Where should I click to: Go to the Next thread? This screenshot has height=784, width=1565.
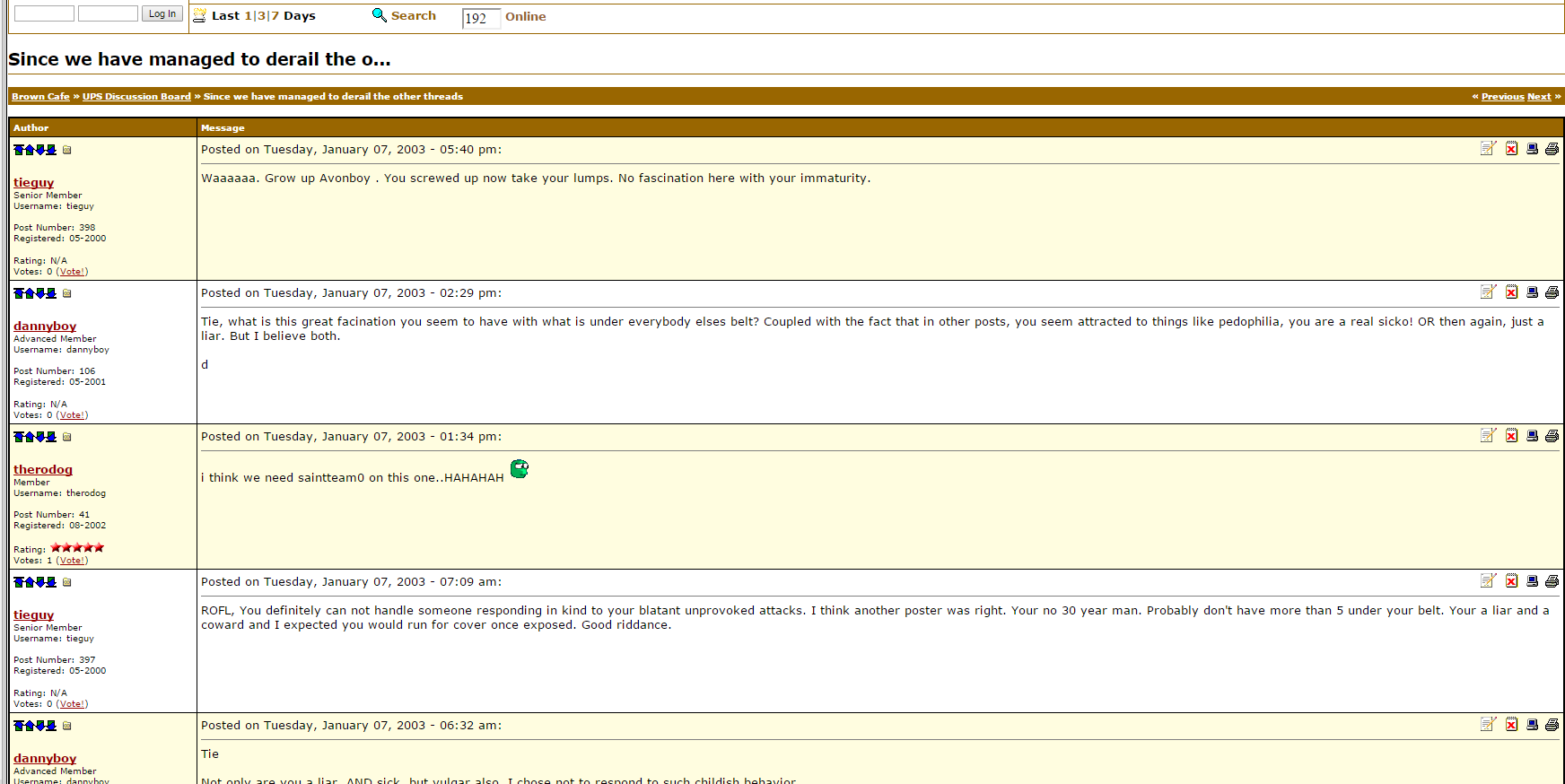(x=1539, y=97)
